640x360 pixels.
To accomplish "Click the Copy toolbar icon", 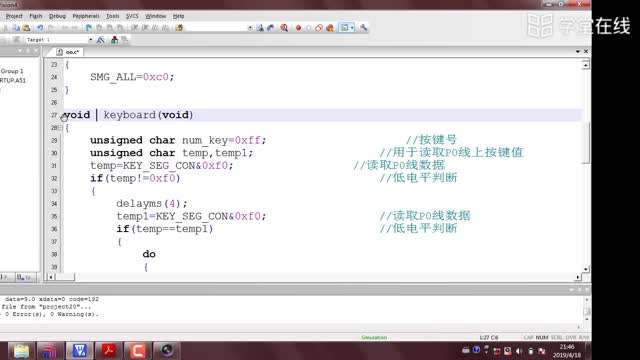I will pos(16,28).
